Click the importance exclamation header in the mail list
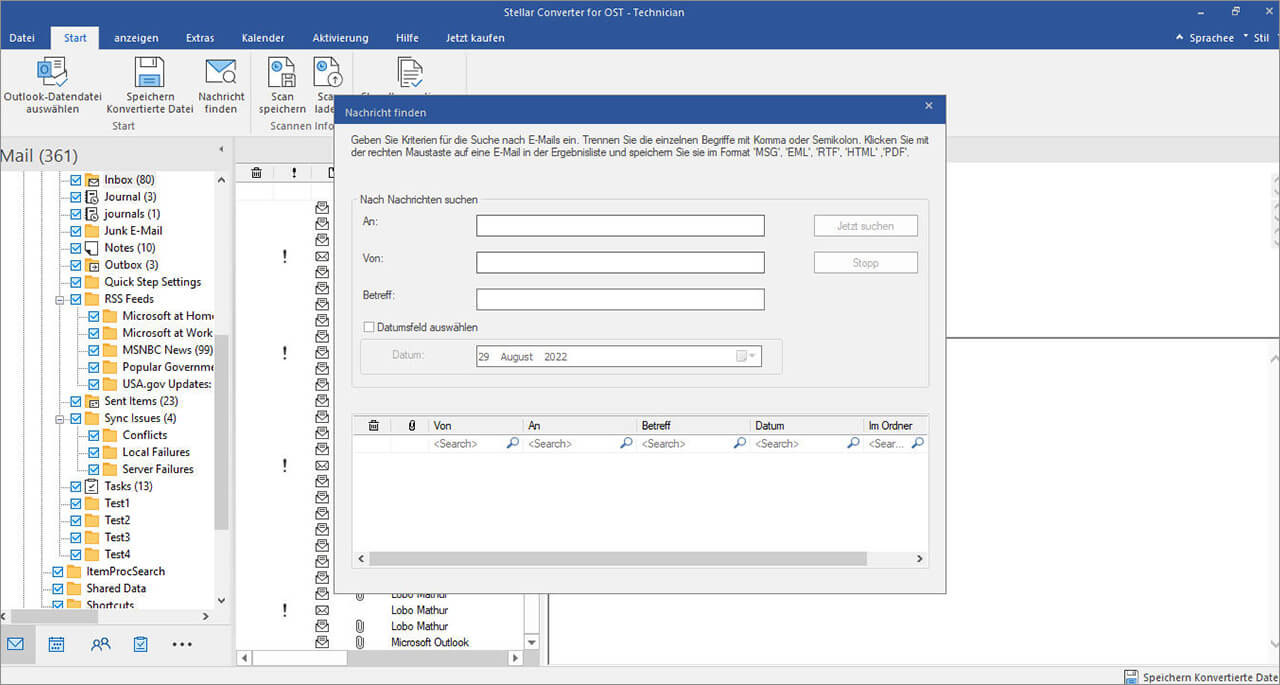 tap(294, 172)
